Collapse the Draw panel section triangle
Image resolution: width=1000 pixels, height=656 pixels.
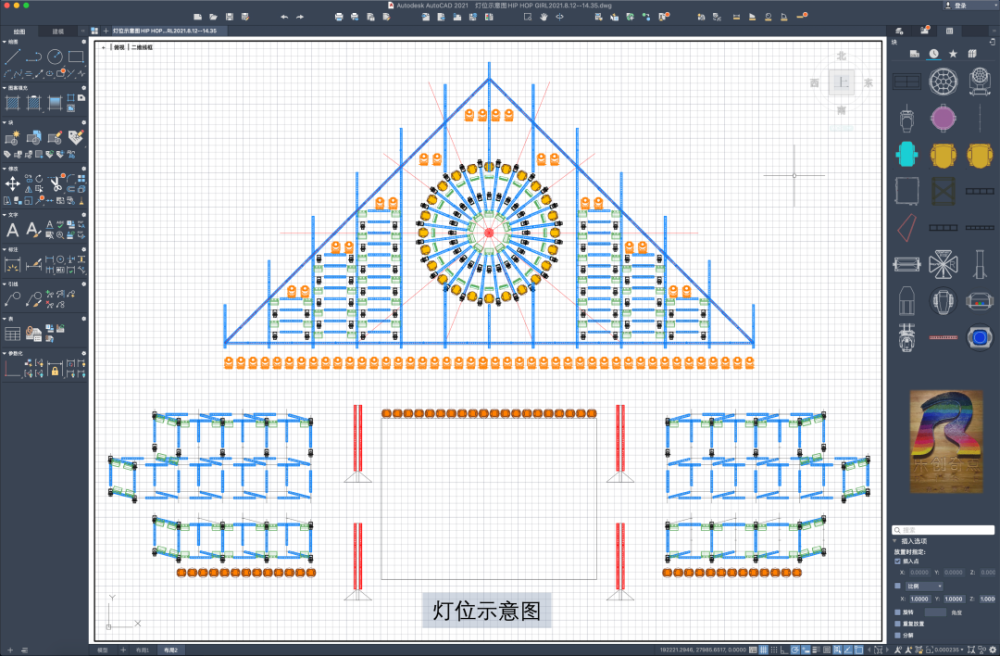coord(4,41)
